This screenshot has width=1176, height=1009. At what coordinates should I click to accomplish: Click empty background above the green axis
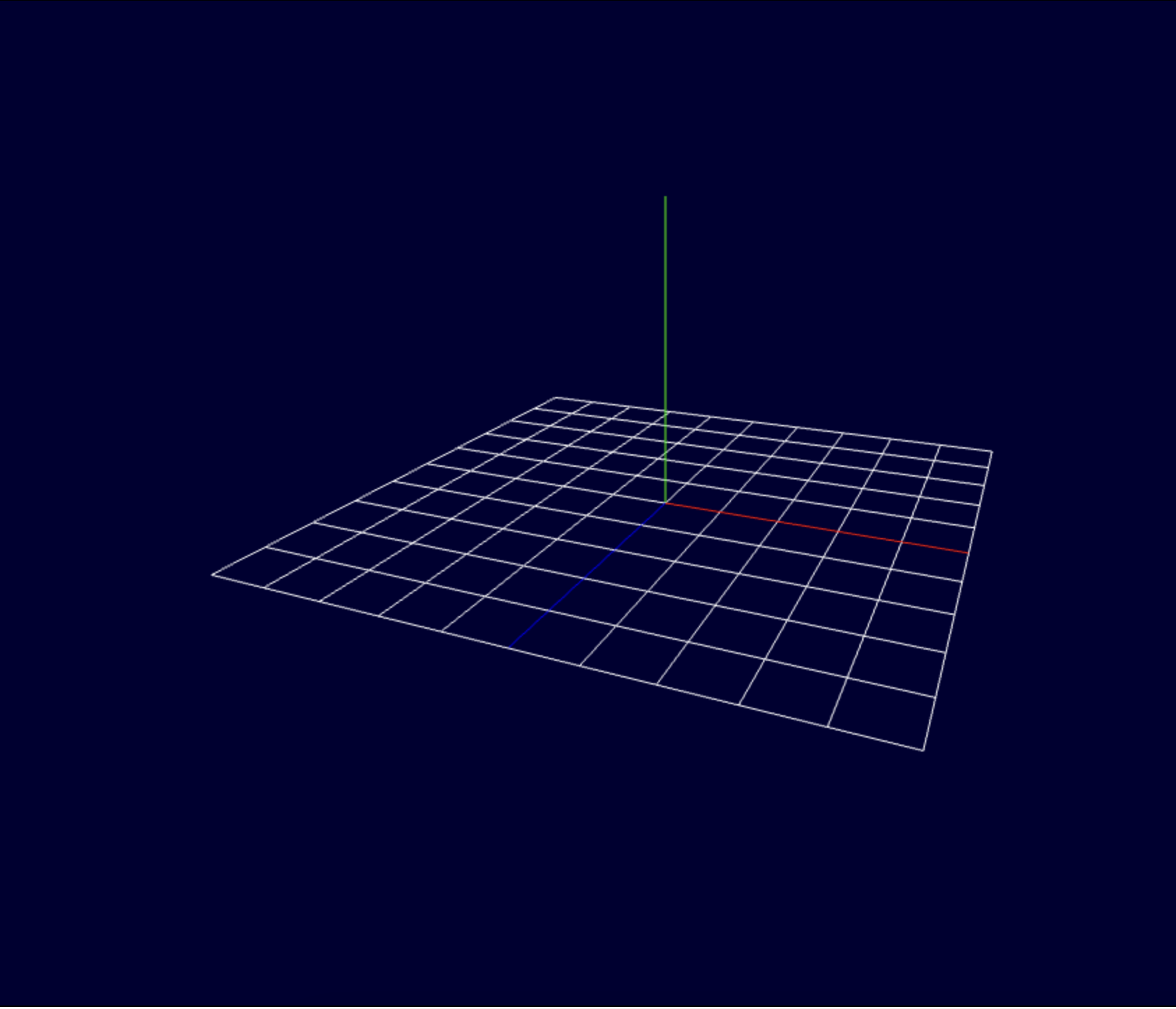pyautogui.click(x=665, y=105)
